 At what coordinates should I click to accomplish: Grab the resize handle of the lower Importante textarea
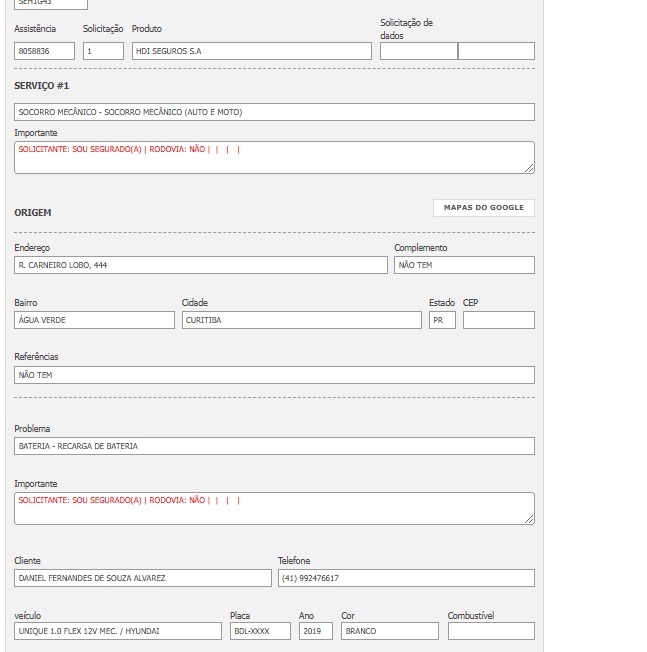coord(530,519)
